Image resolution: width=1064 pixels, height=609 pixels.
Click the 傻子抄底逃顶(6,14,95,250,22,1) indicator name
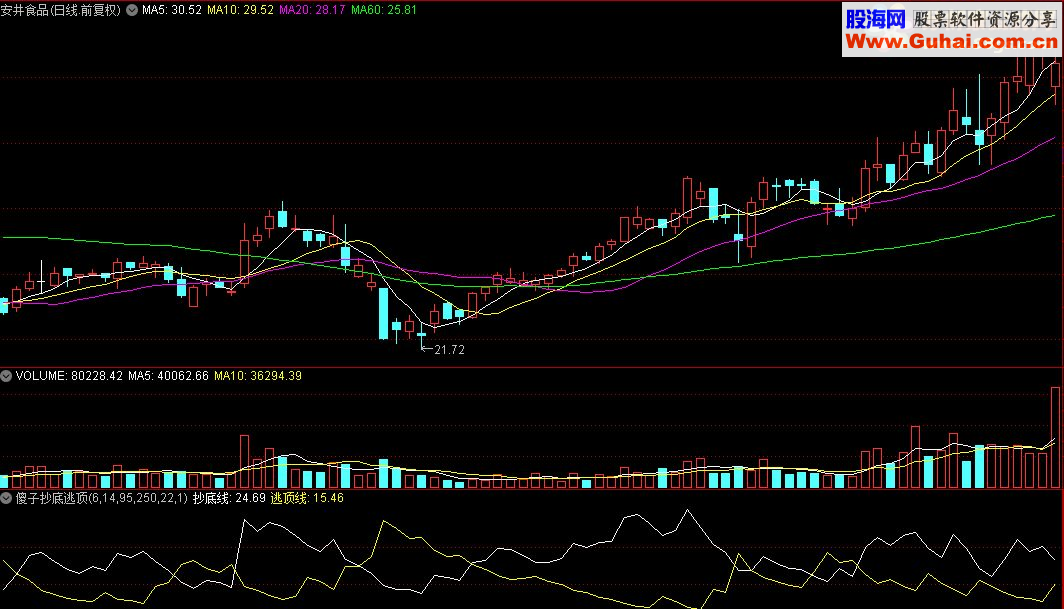coord(101,498)
